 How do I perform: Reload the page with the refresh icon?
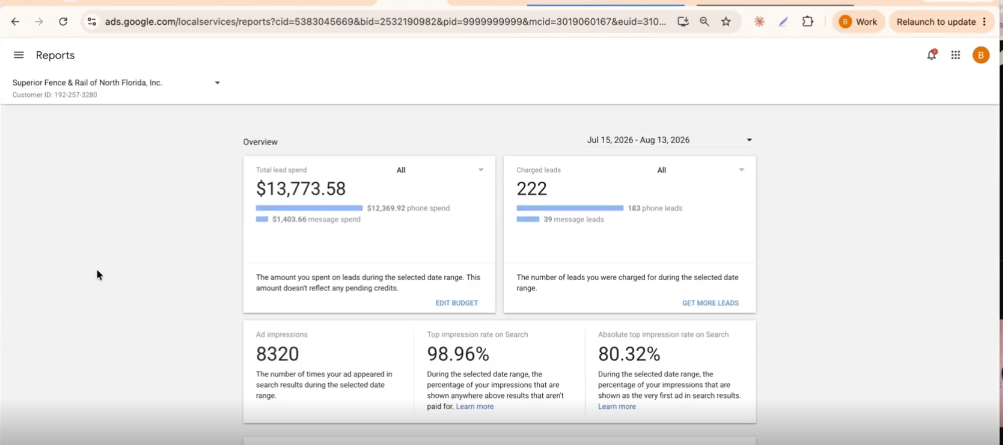pos(63,22)
